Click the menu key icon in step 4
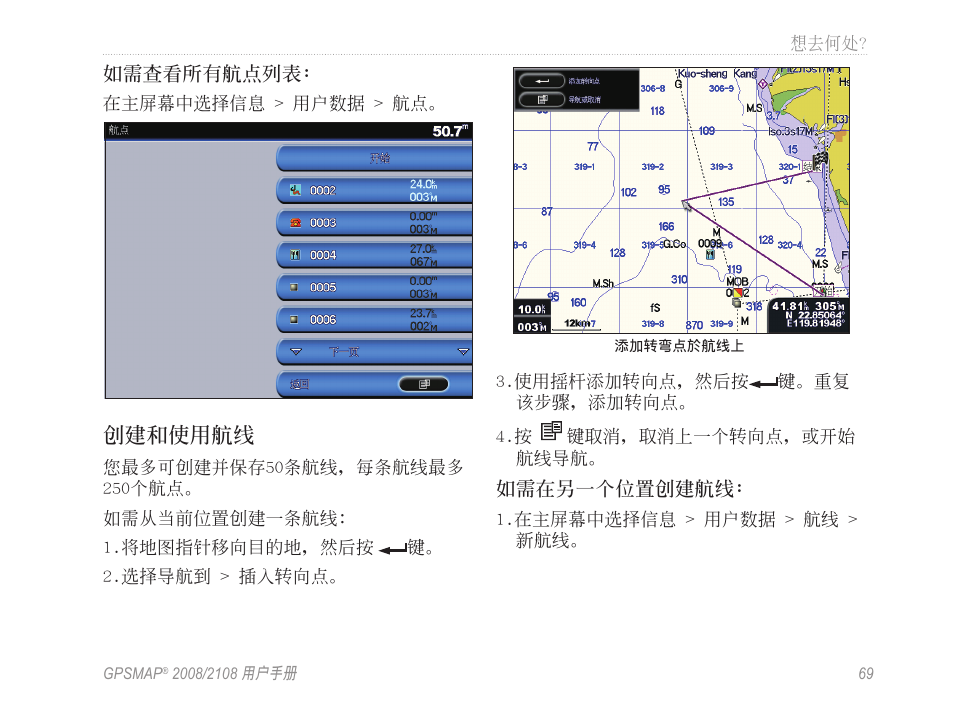Image resolution: width=954 pixels, height=727 pixels. (x=551, y=431)
